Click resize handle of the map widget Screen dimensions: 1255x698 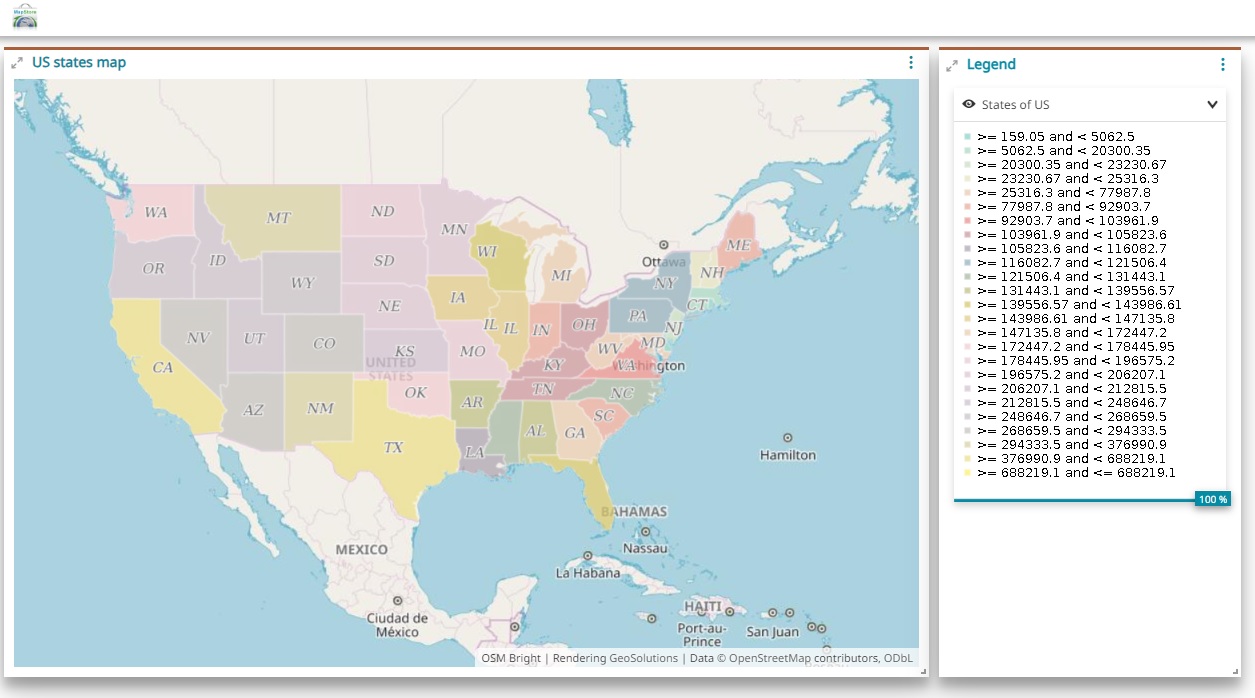pos(923,671)
